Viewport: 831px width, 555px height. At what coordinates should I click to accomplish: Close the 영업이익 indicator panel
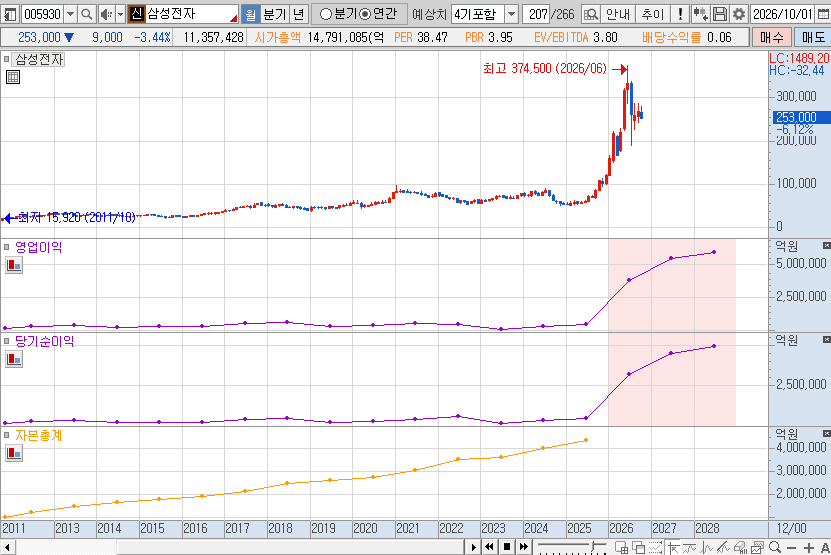click(826, 245)
